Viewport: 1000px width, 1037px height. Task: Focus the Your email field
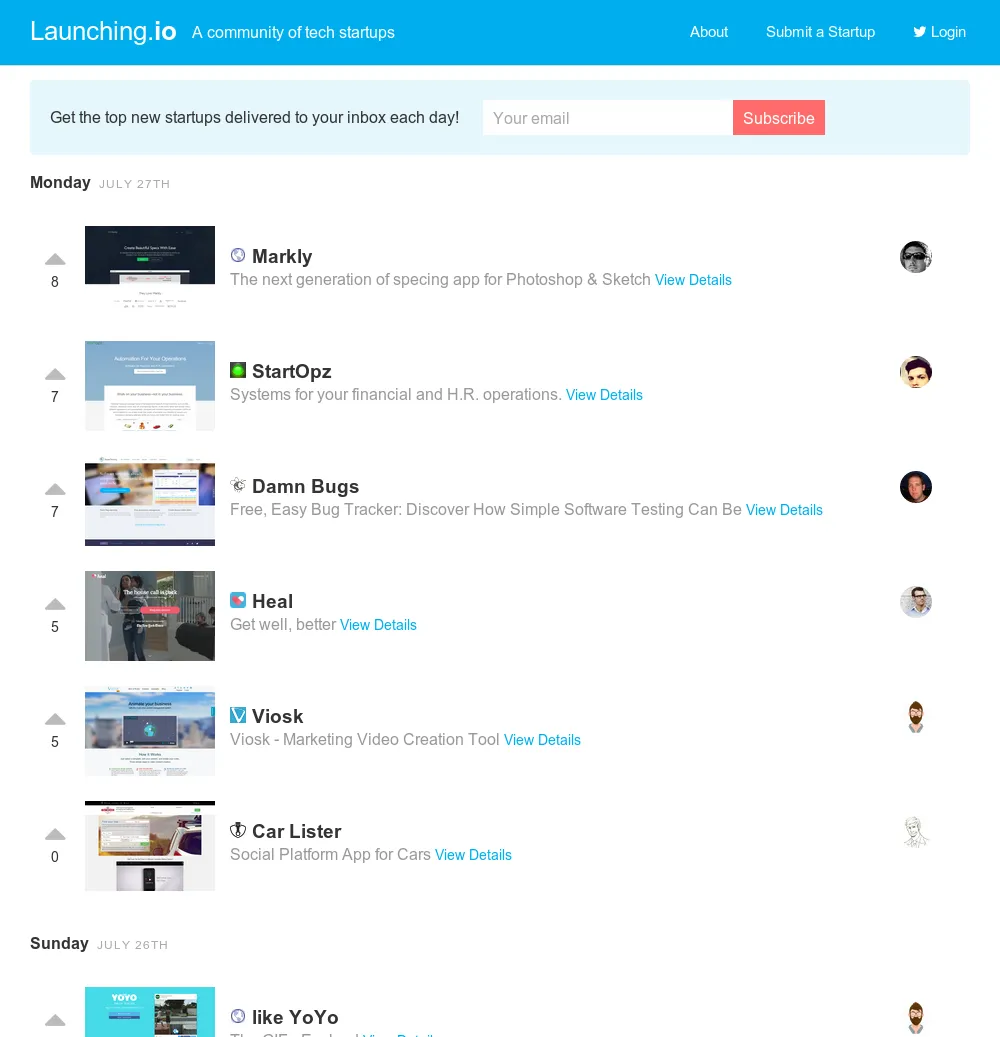608,118
